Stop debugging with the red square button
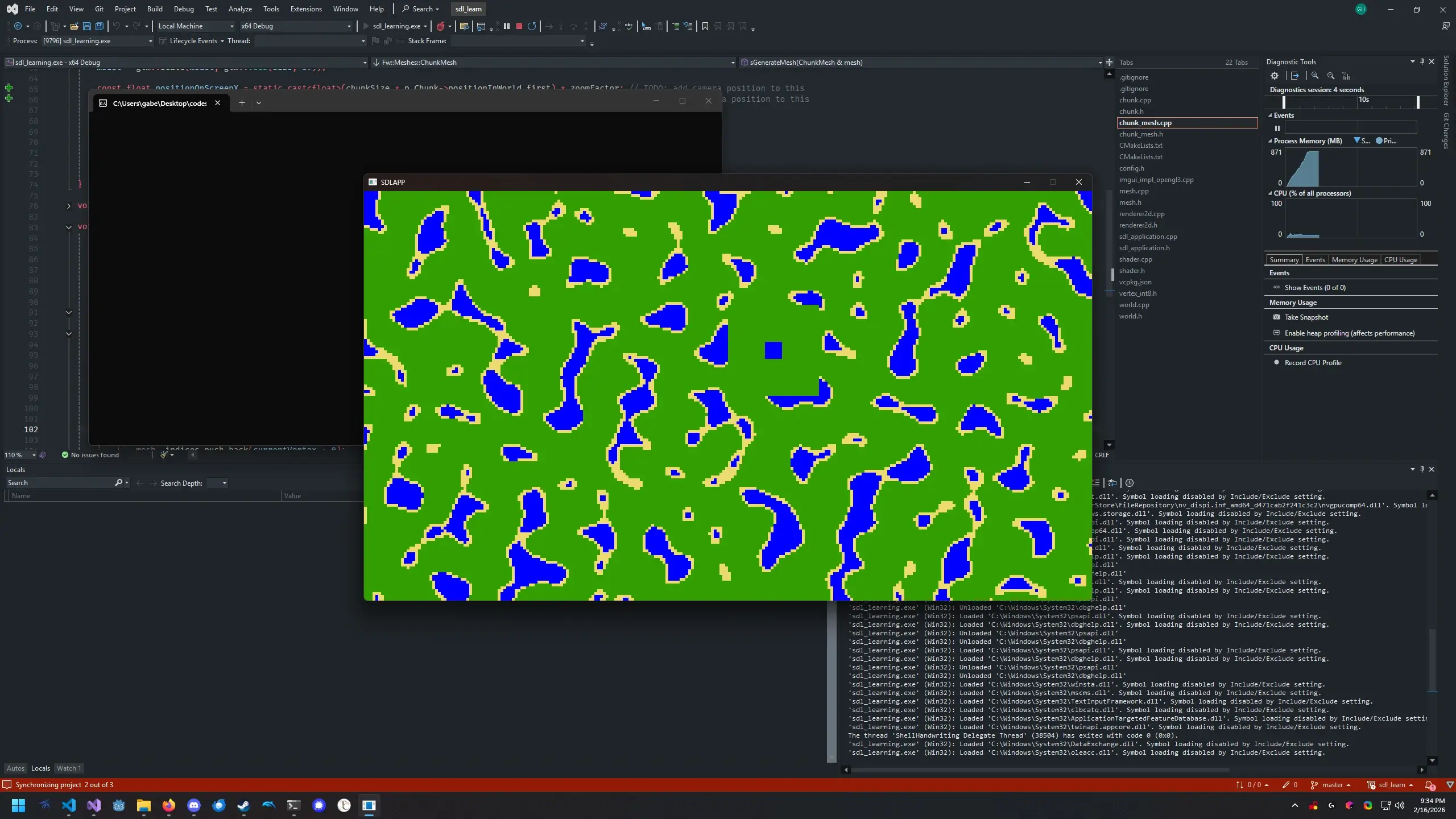Screen dimensions: 1456x819 point(519,26)
